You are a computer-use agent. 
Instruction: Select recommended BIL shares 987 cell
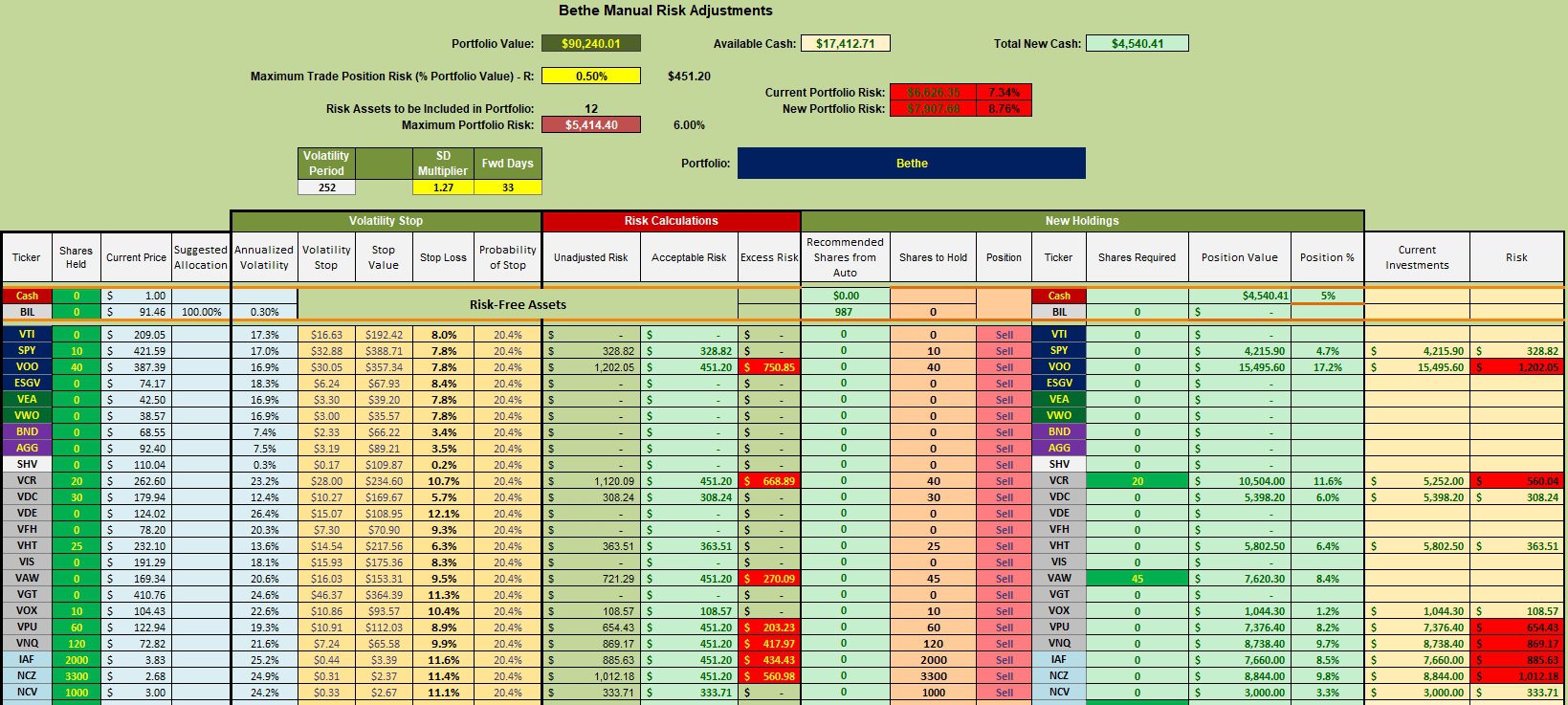click(x=845, y=312)
